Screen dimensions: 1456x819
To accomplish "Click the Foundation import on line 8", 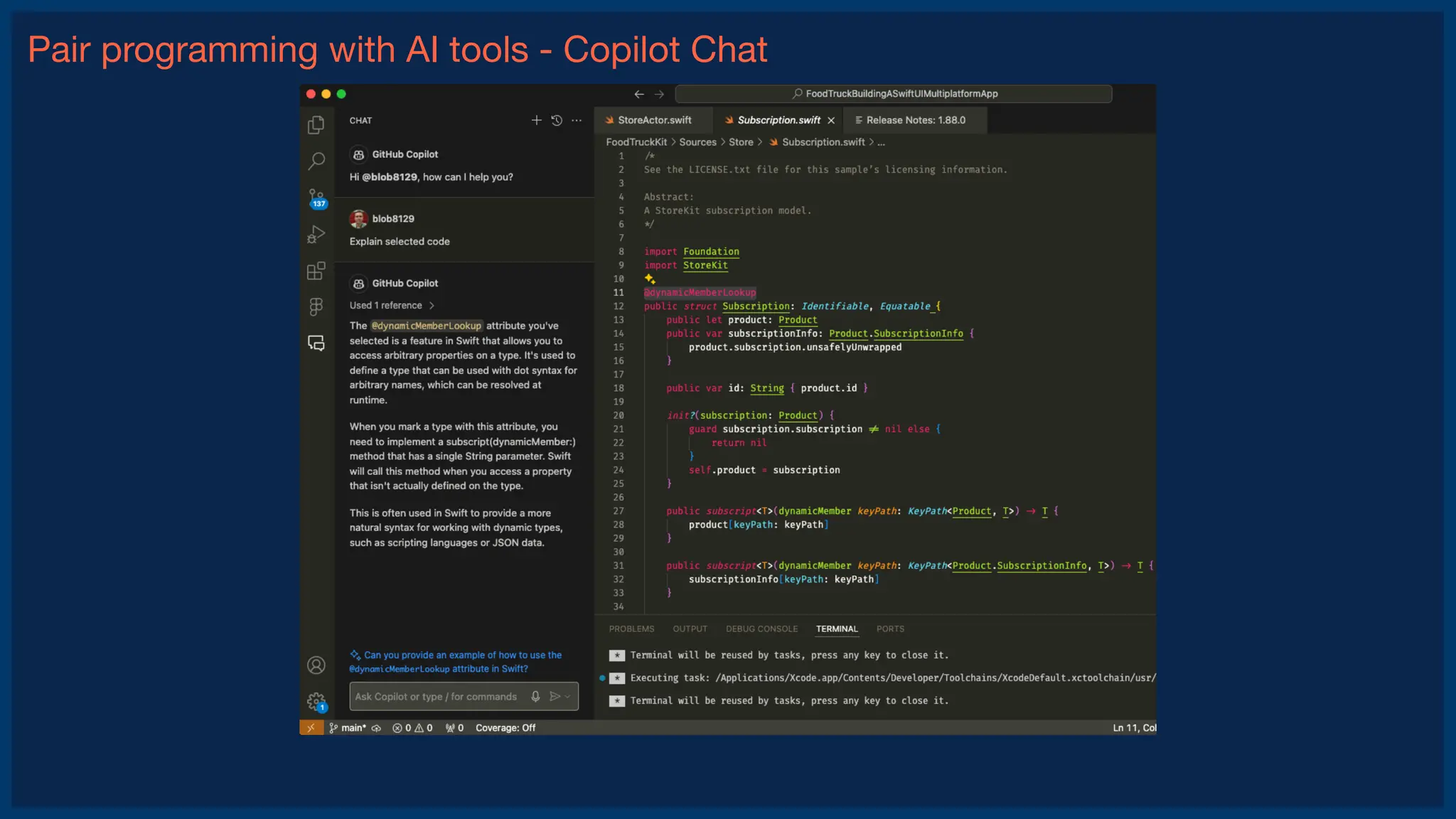I will pos(711,252).
